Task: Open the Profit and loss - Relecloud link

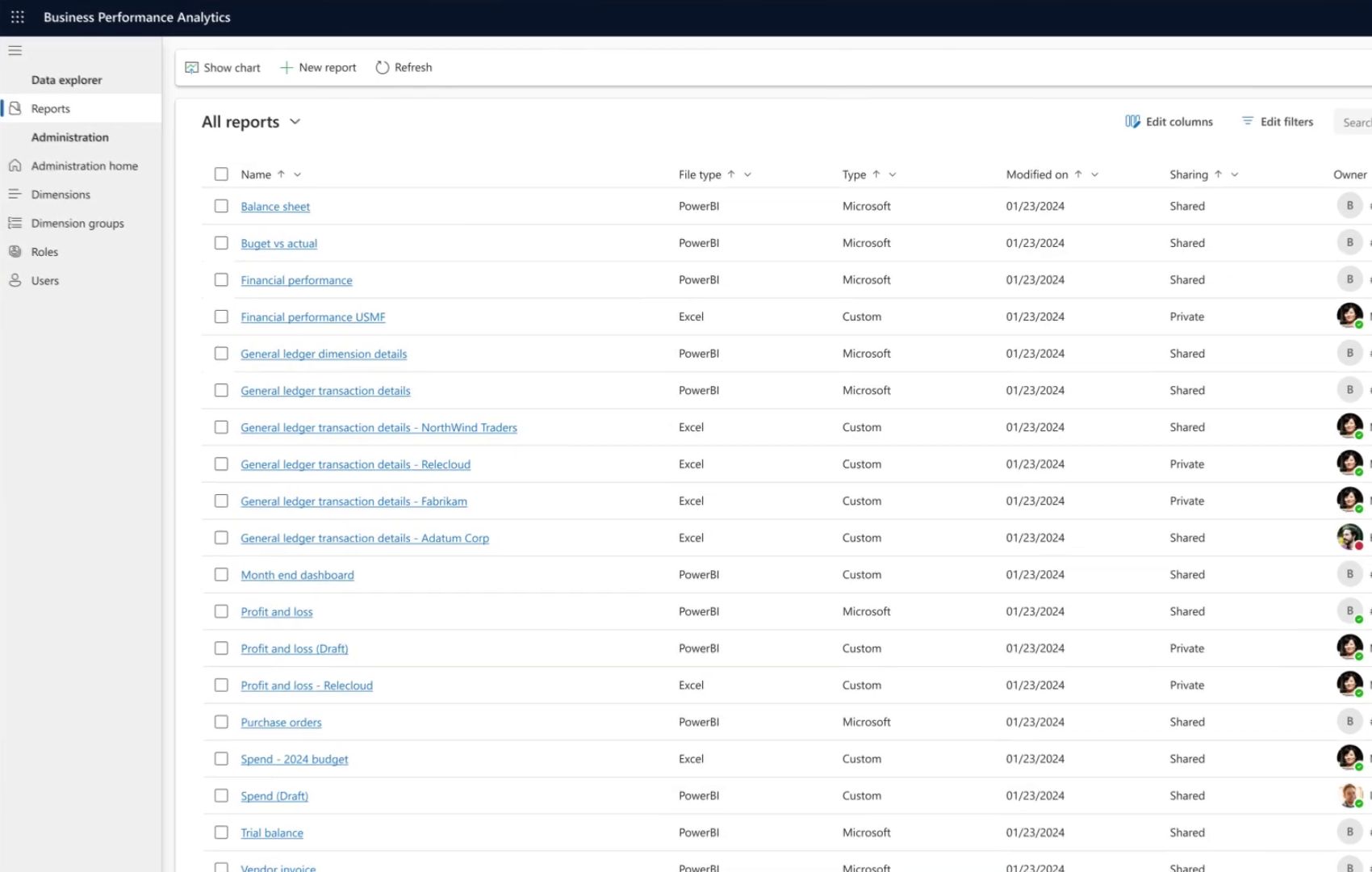Action: coord(307,685)
